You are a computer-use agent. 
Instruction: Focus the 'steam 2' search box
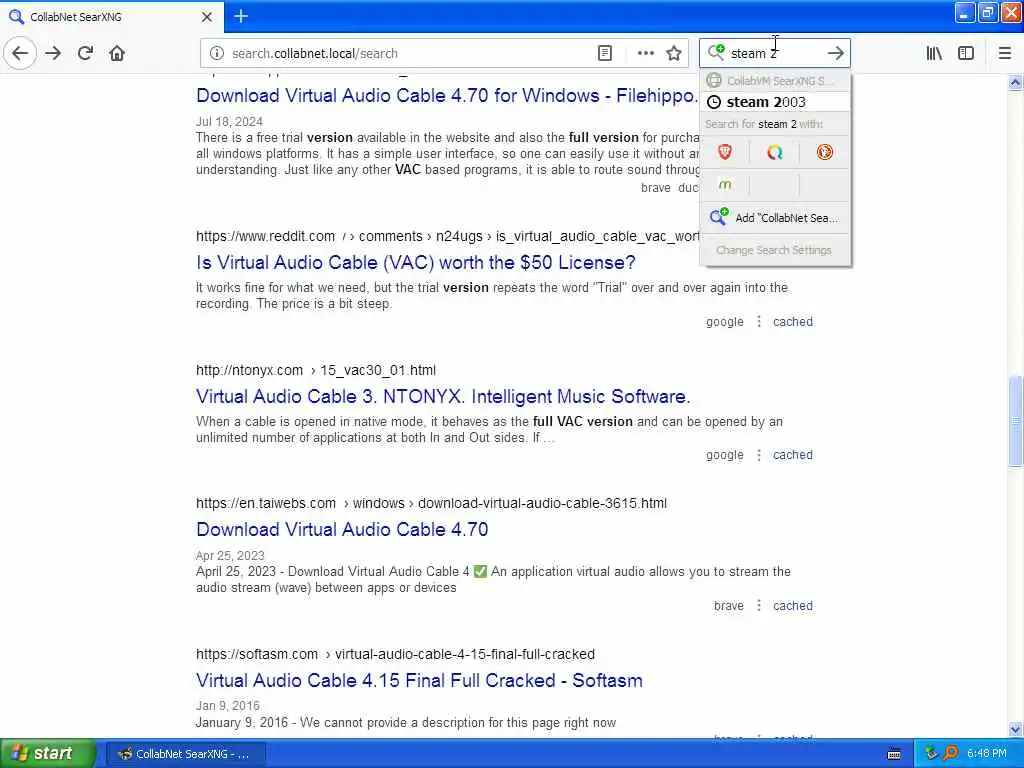775,54
